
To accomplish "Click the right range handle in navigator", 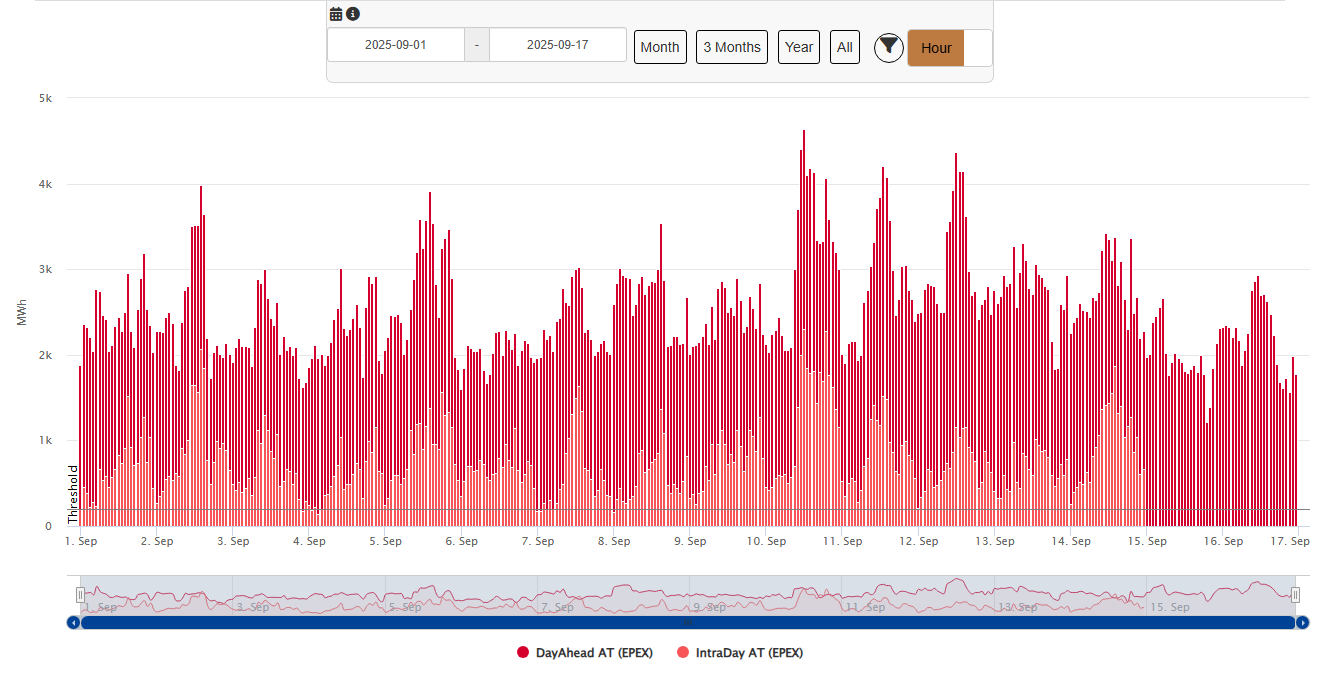I will pos(1295,595).
